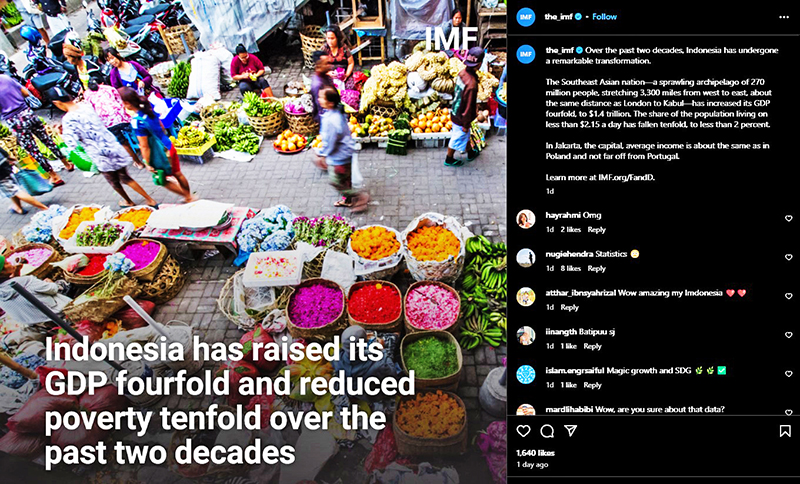The height and width of the screenshot is (484, 800).
Task: Like atthar_ibnsyahrizal's comment heart
Action: 788,296
